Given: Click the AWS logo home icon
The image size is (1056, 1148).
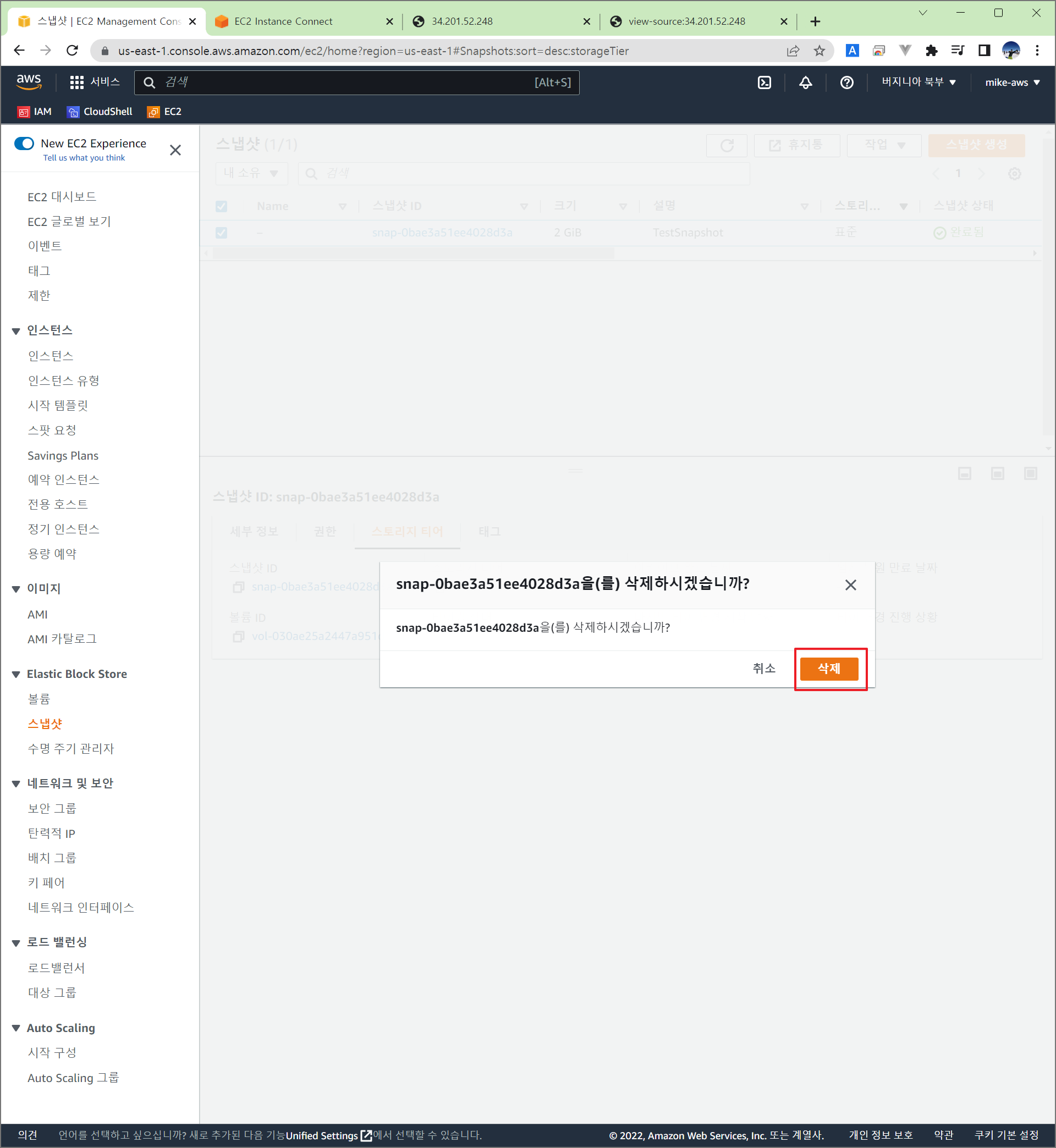Looking at the screenshot, I should pyautogui.click(x=29, y=81).
